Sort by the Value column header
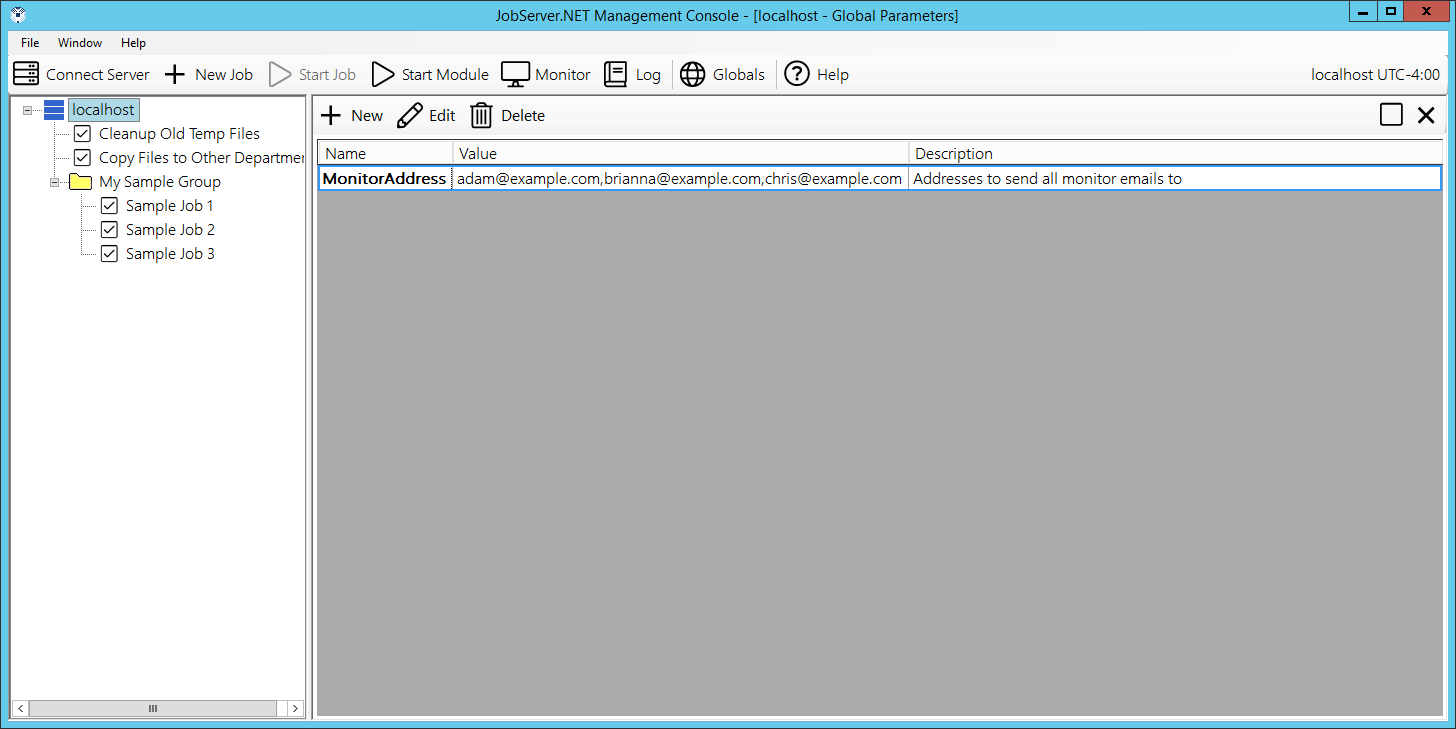 [680, 154]
